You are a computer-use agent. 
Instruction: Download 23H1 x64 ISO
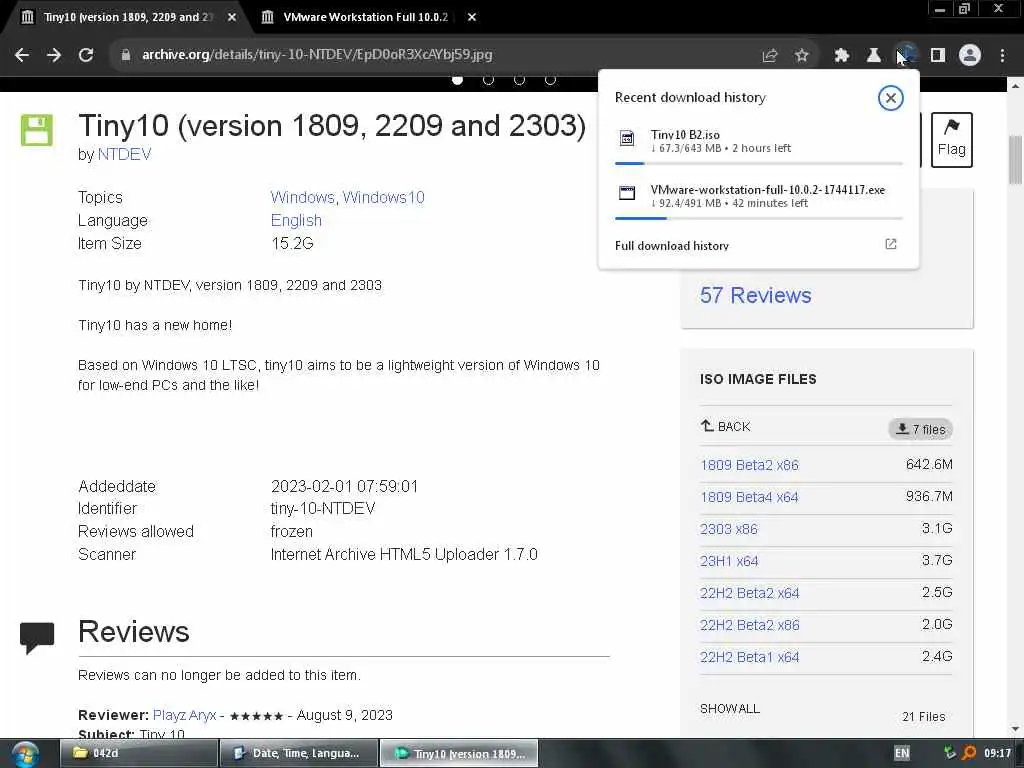point(729,561)
